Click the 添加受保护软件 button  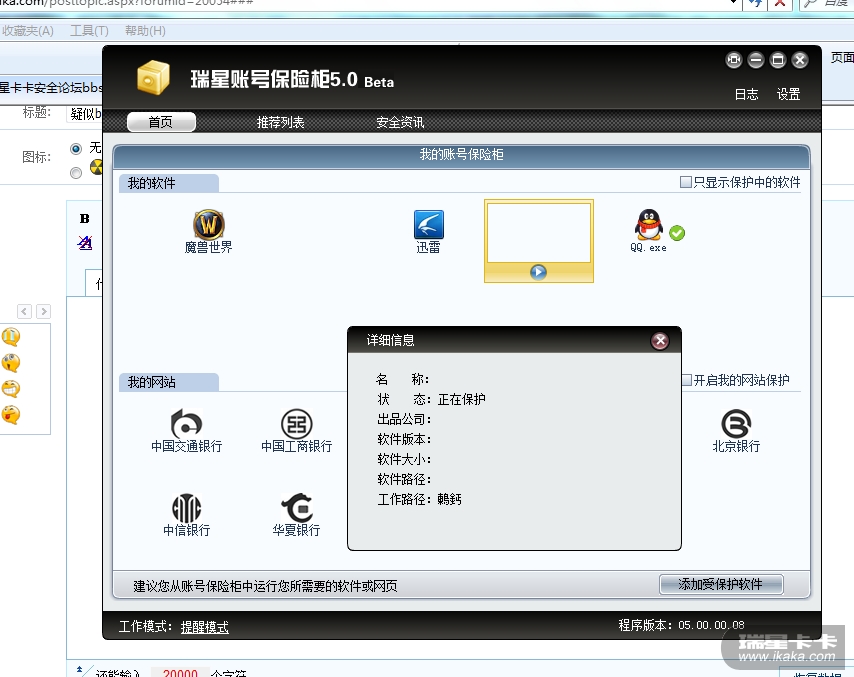721,584
